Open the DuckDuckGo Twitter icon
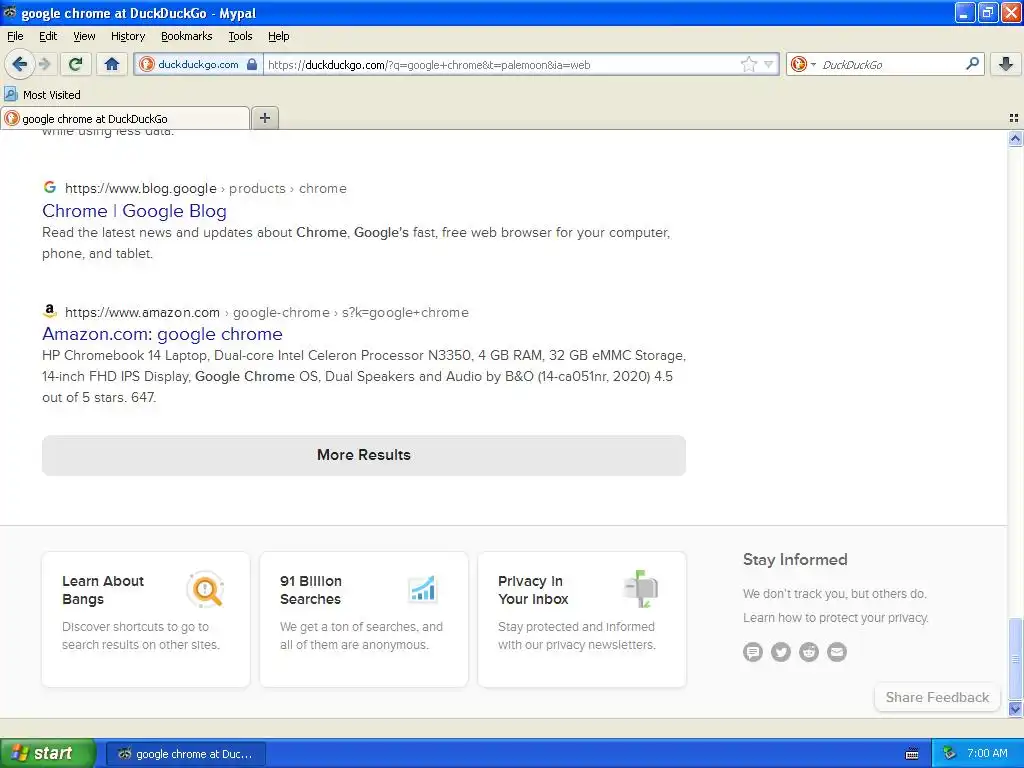 781,652
